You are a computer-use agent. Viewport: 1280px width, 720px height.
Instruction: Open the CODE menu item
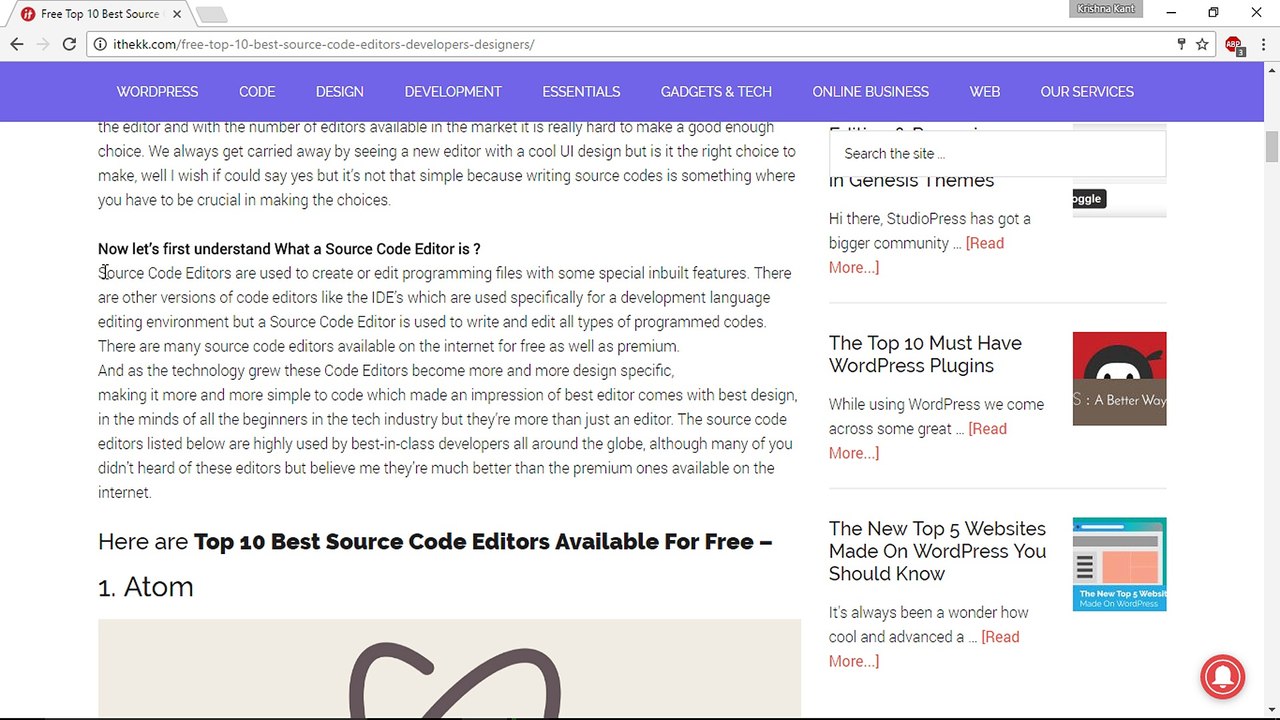(257, 92)
